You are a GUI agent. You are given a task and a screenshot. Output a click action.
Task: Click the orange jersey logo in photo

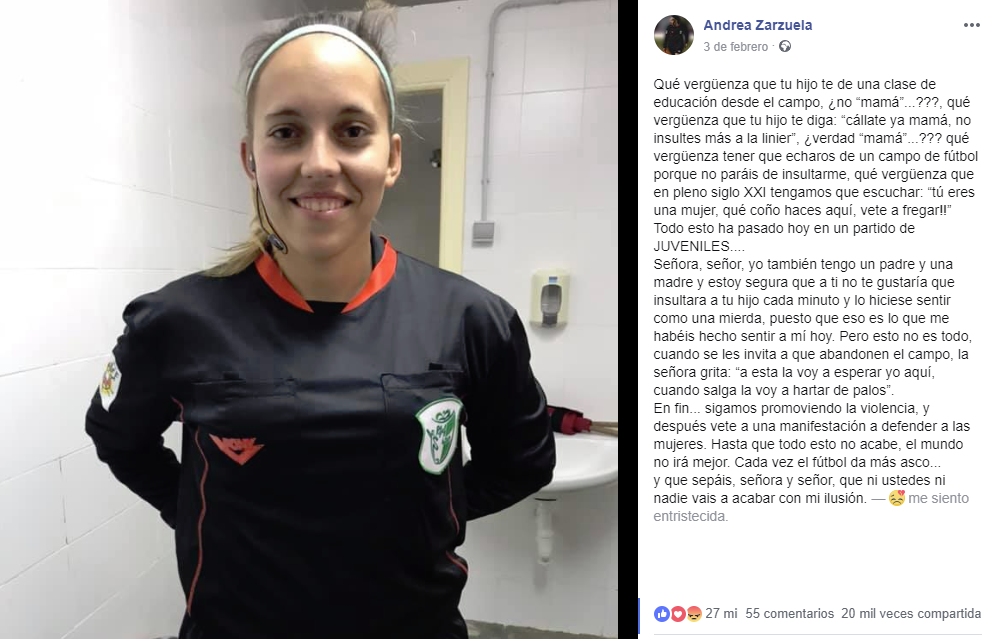[x=236, y=448]
